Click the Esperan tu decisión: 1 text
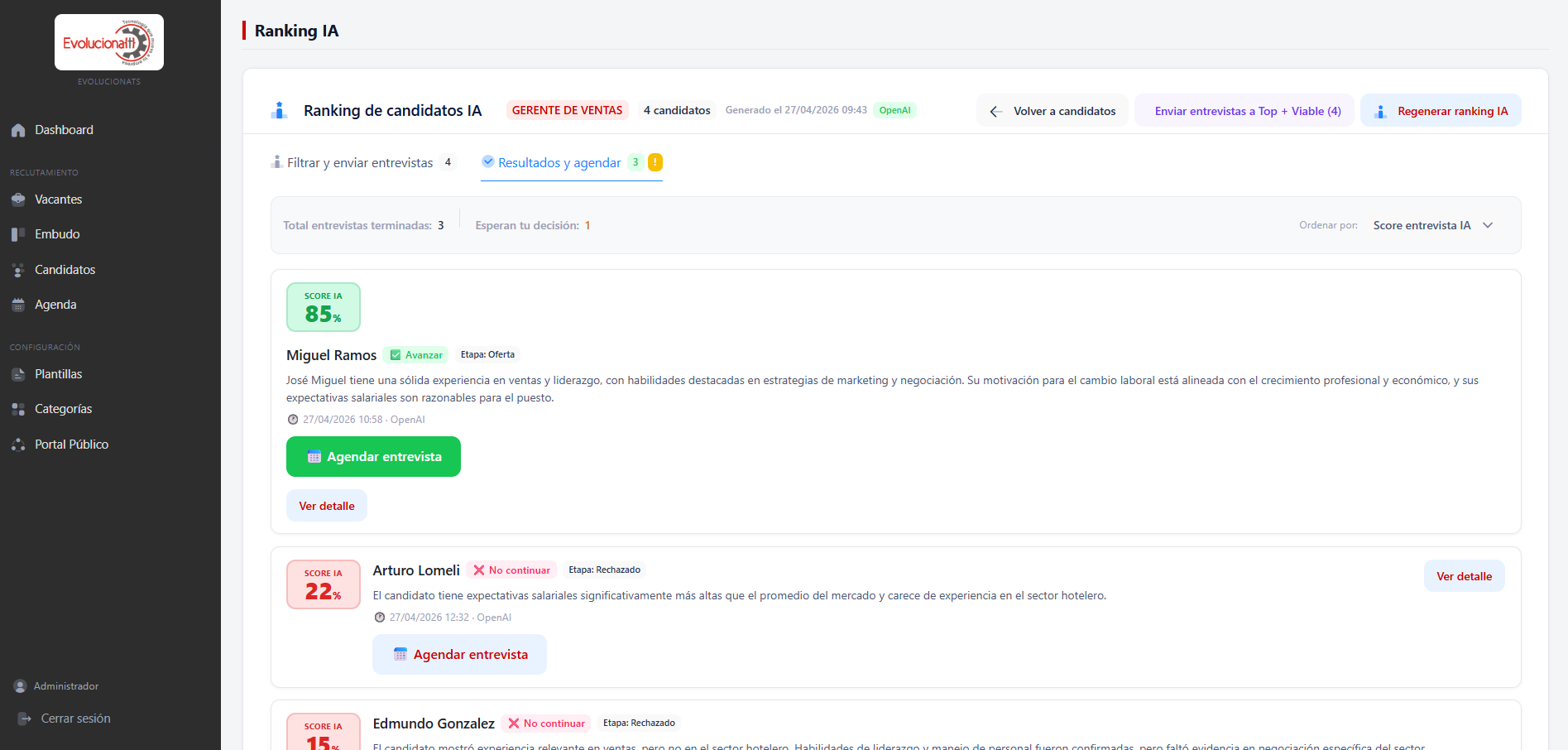The width and height of the screenshot is (1568, 750). click(533, 225)
